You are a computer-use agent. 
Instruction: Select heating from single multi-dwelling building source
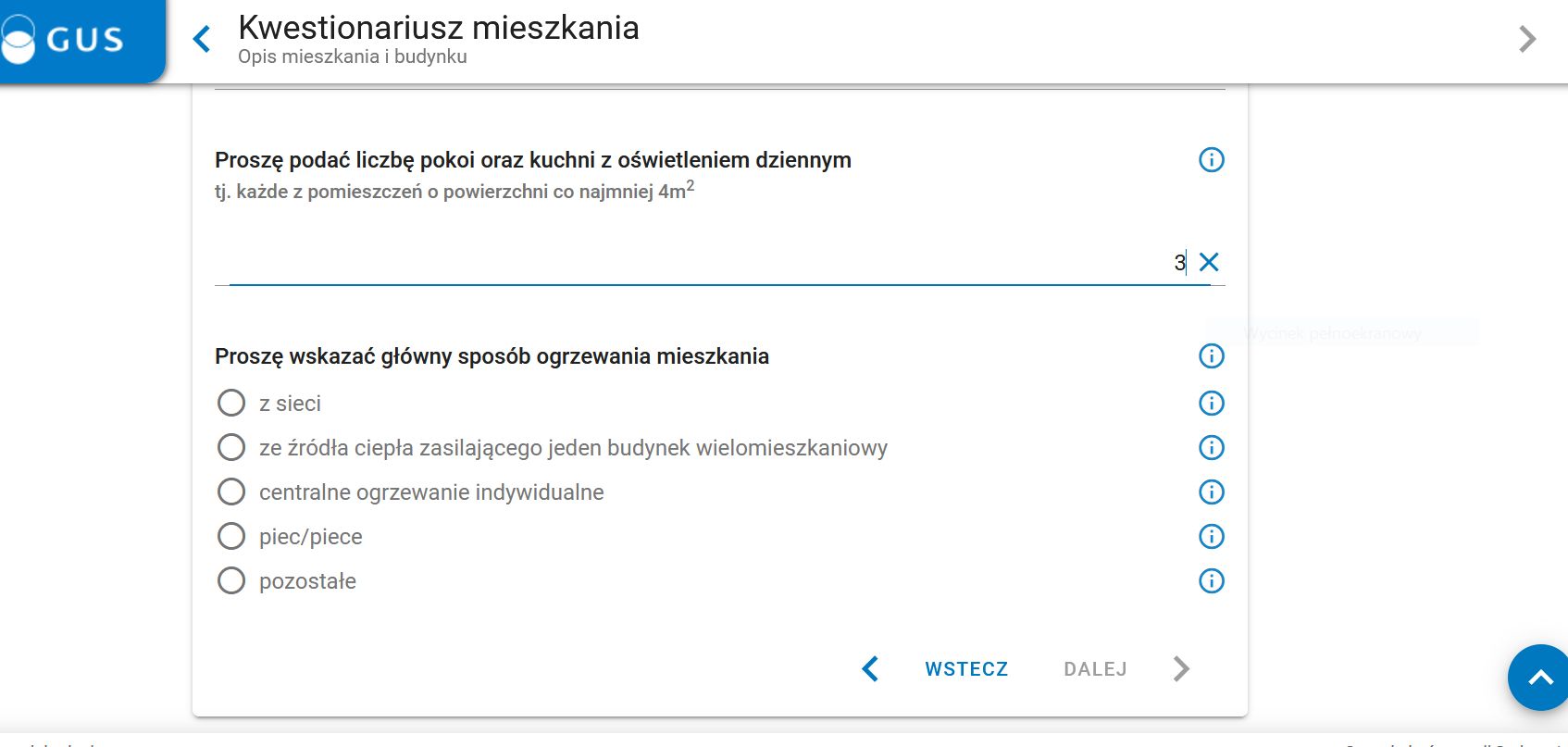231,448
